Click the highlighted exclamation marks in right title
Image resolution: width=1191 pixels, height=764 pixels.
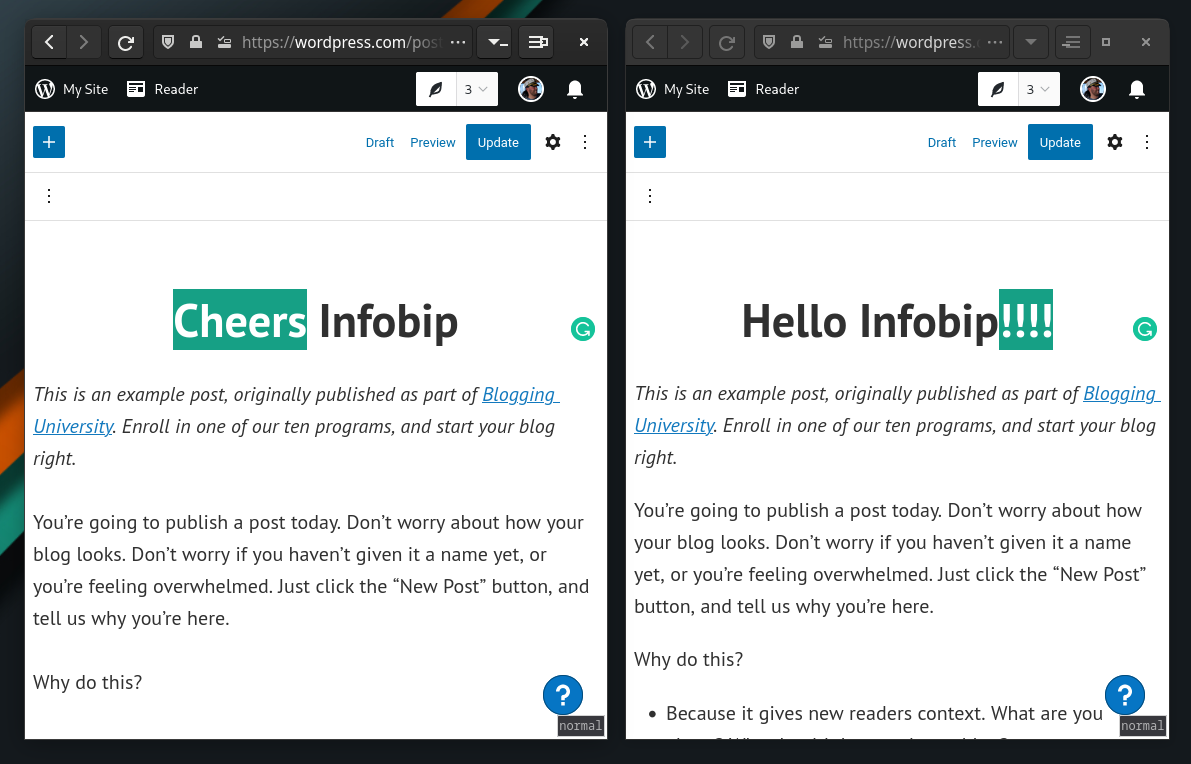[1026, 320]
